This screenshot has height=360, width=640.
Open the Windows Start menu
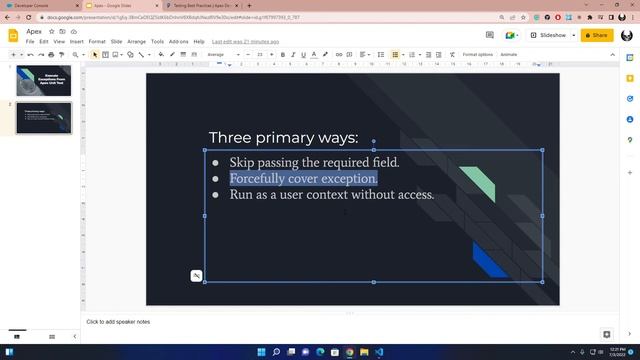pyautogui.click(x=262, y=352)
